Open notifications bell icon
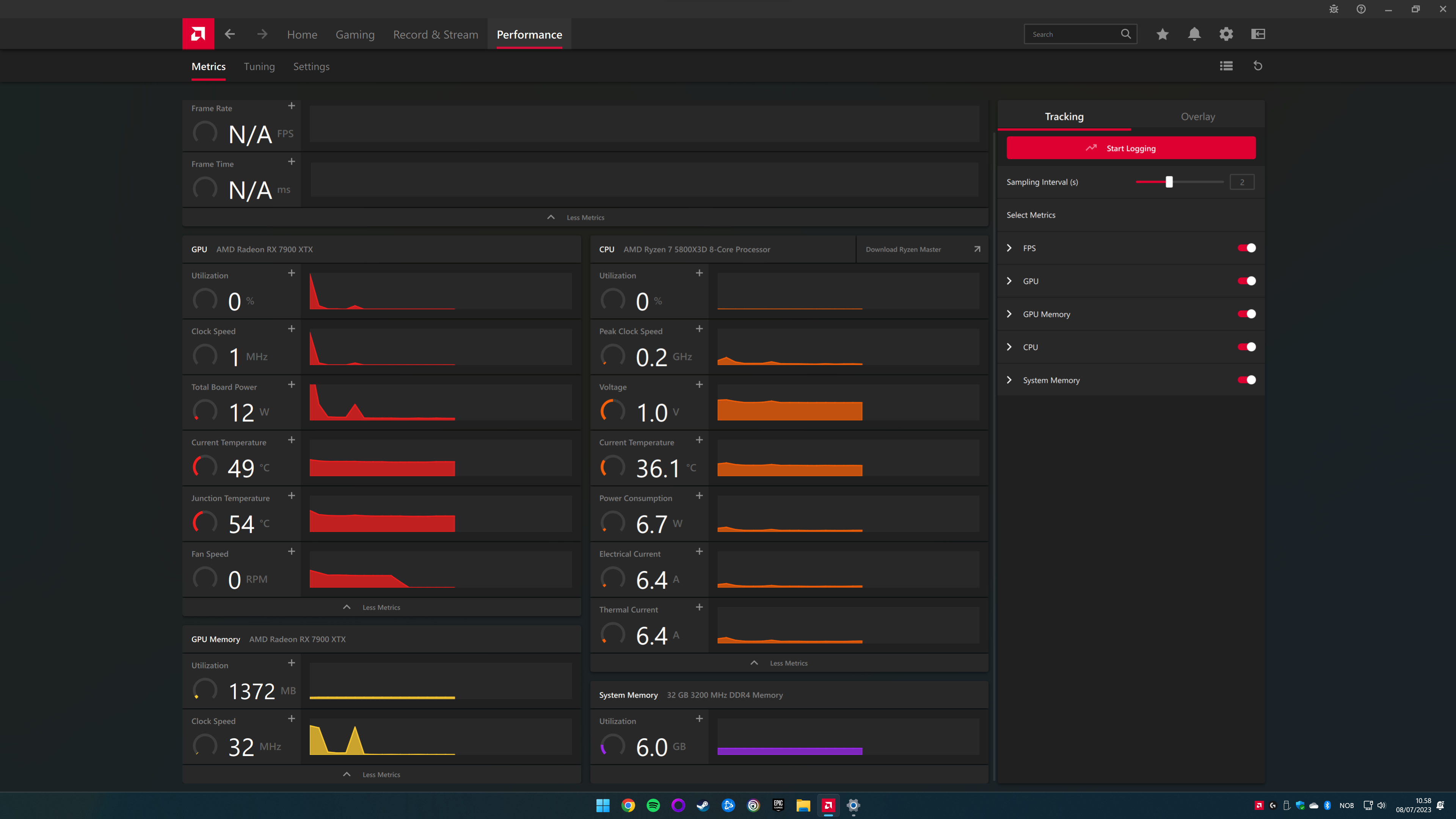 (x=1194, y=34)
